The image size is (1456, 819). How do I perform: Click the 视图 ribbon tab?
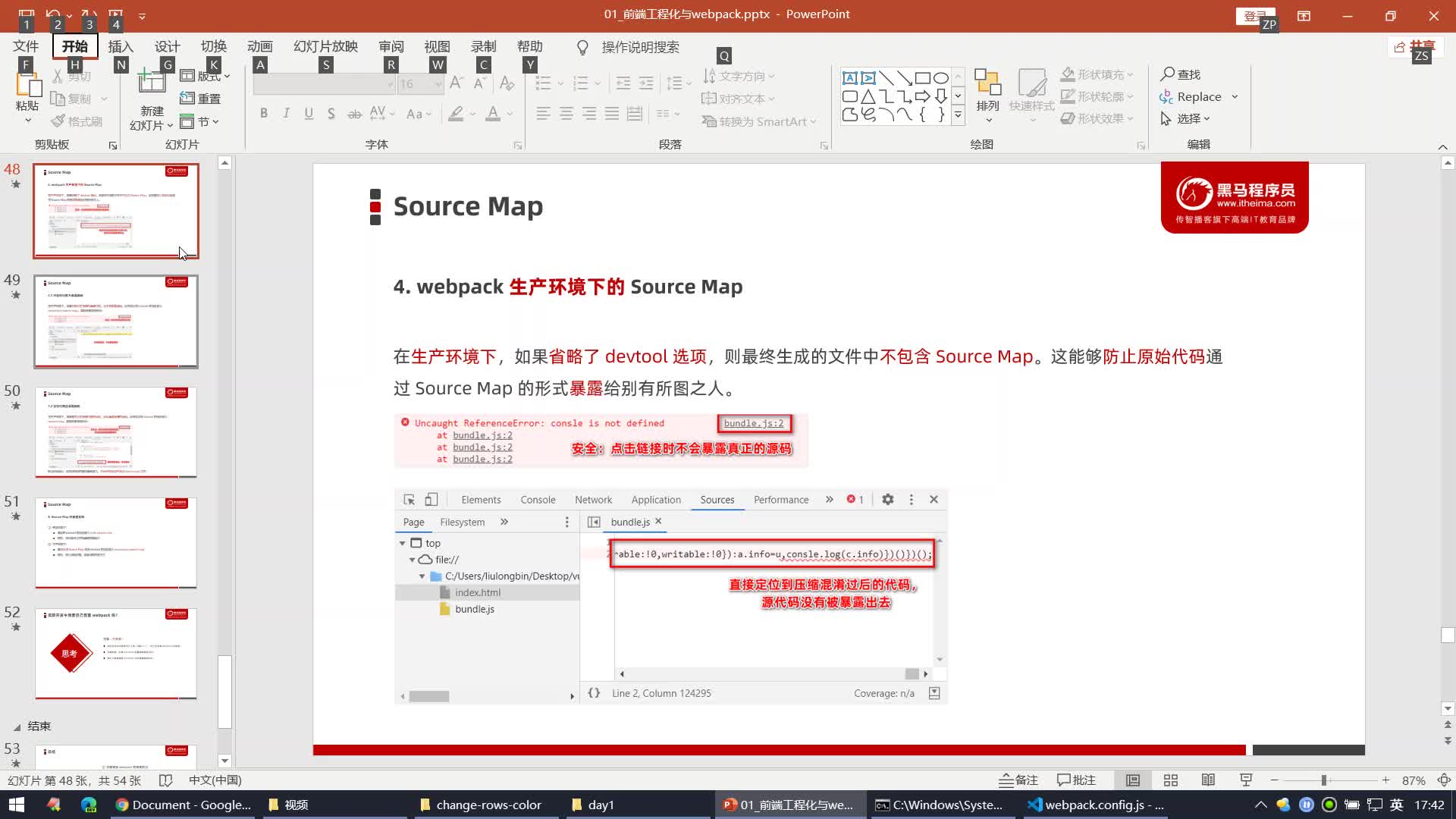coord(438,46)
